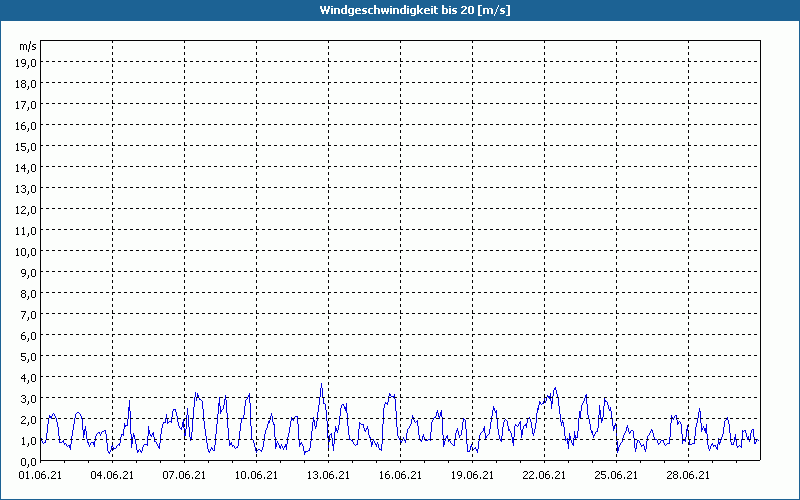Click the chart title 'Windgeschwindigkeit bis 20 [m/s]'
800x500 pixels.
[x=415, y=10]
